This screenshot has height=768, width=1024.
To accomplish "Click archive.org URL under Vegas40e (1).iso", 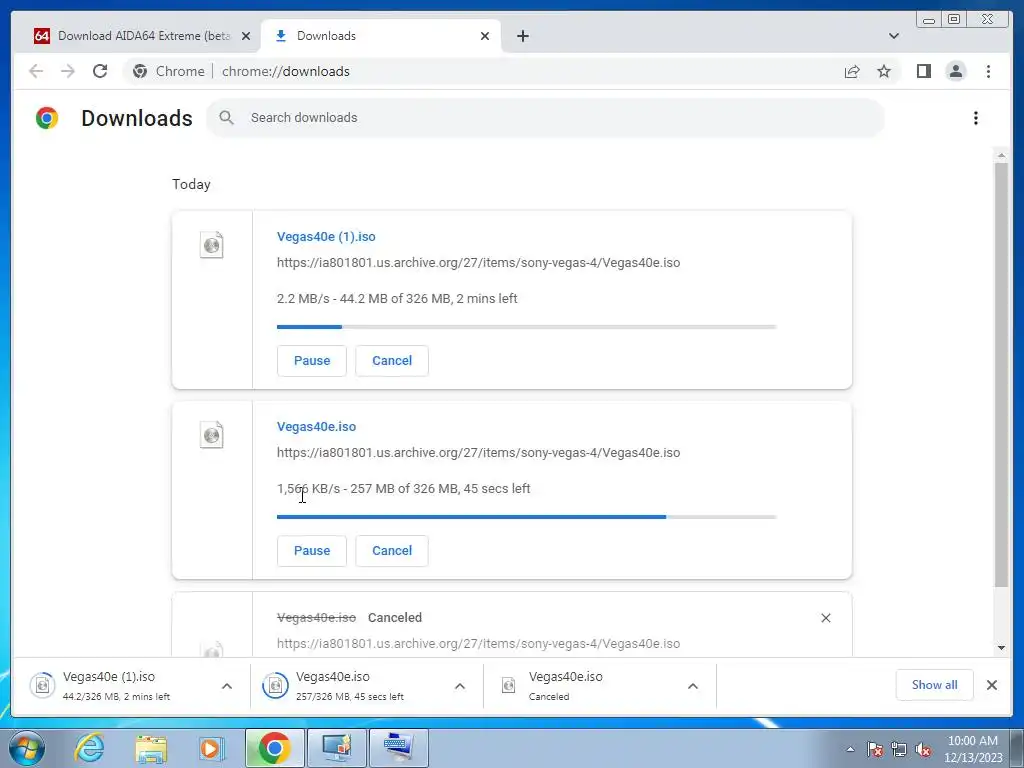I will [x=478, y=263].
